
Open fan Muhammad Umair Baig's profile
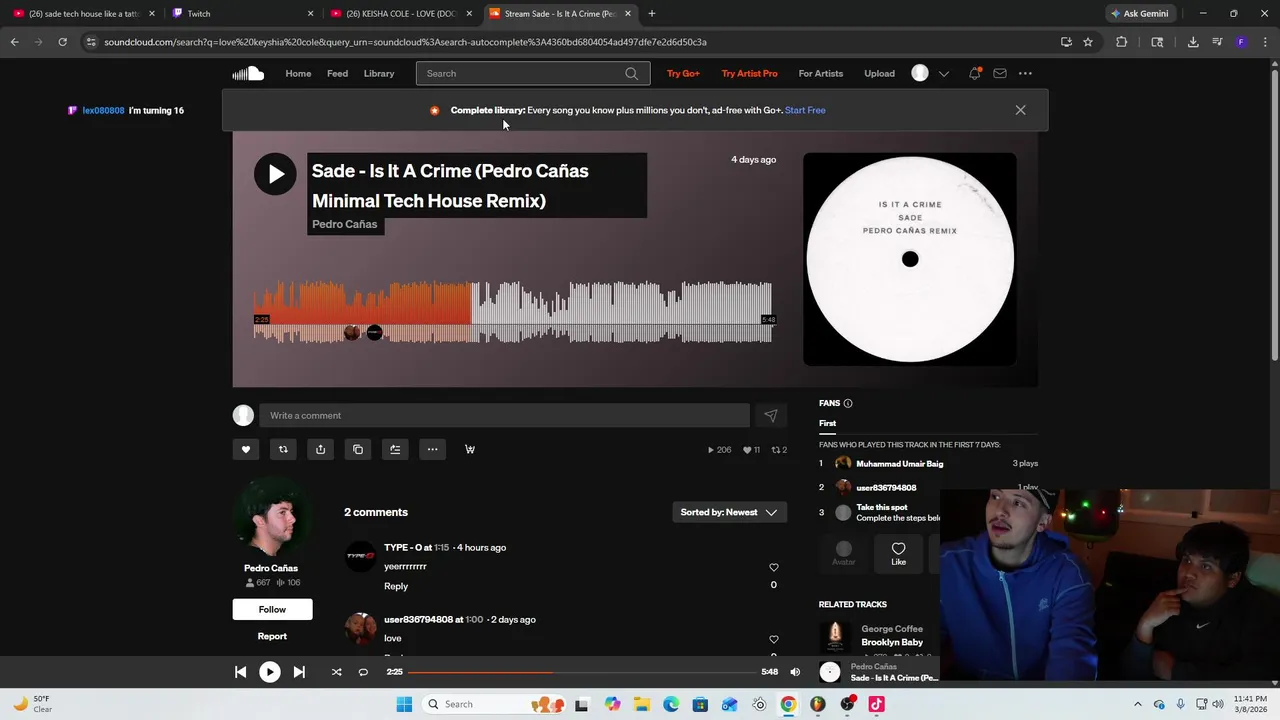[899, 463]
